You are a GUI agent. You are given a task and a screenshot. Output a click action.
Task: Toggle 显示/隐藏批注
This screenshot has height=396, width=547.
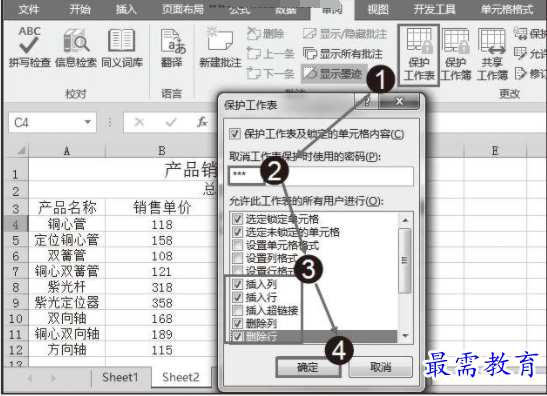coord(345,34)
